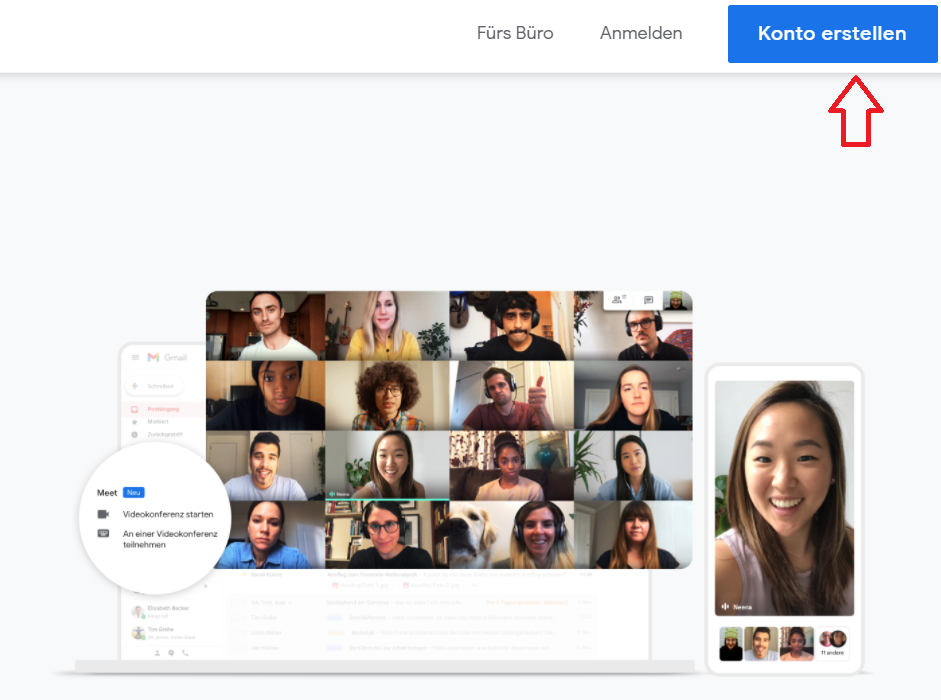Click Elisabeth Becker in the chat list

click(x=161, y=611)
